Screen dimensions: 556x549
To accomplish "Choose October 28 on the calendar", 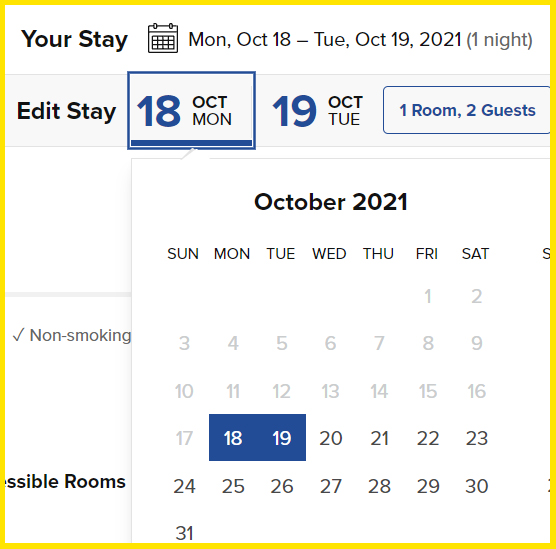I will tap(379, 486).
